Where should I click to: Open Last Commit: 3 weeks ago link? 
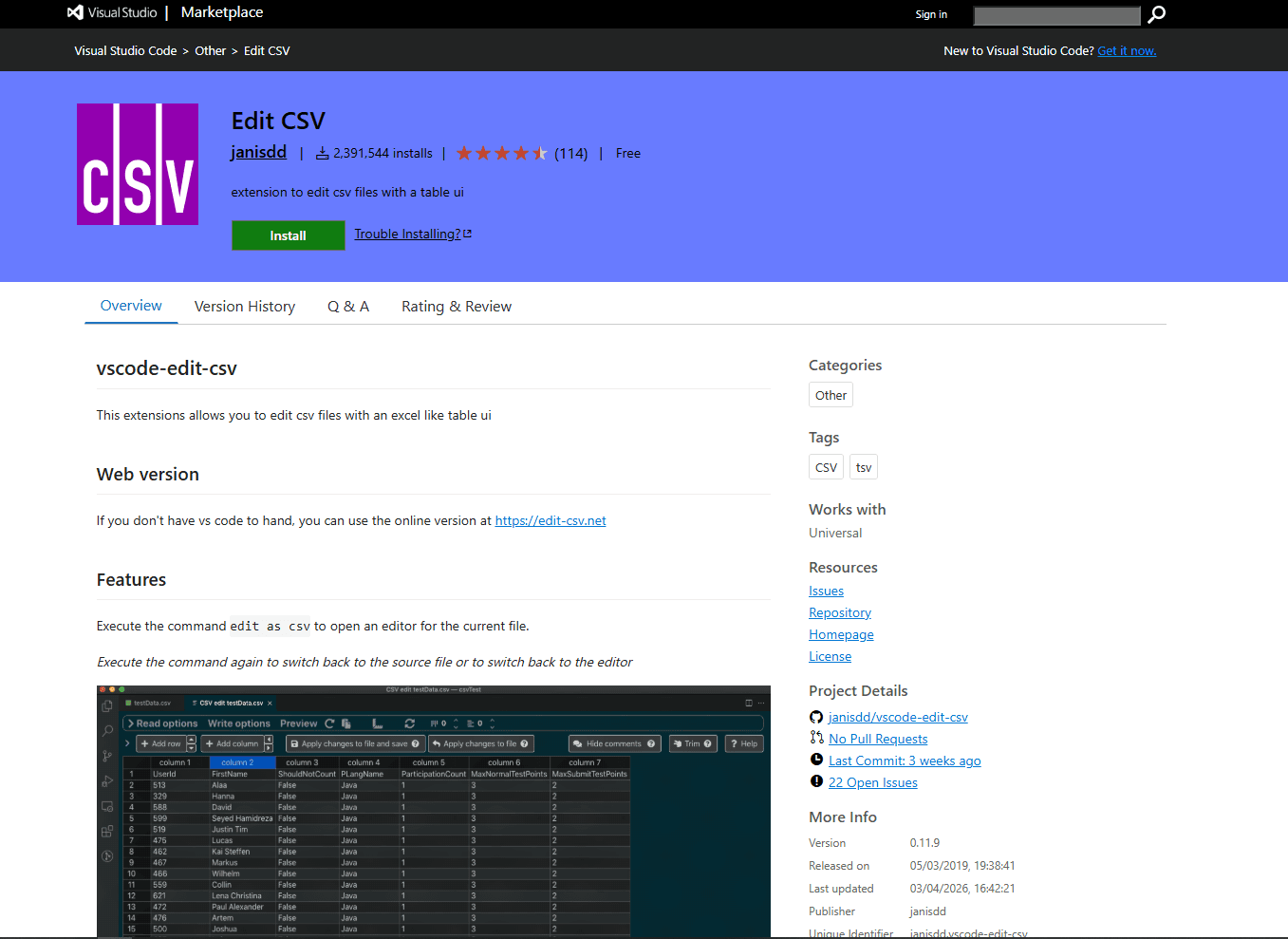905,761
